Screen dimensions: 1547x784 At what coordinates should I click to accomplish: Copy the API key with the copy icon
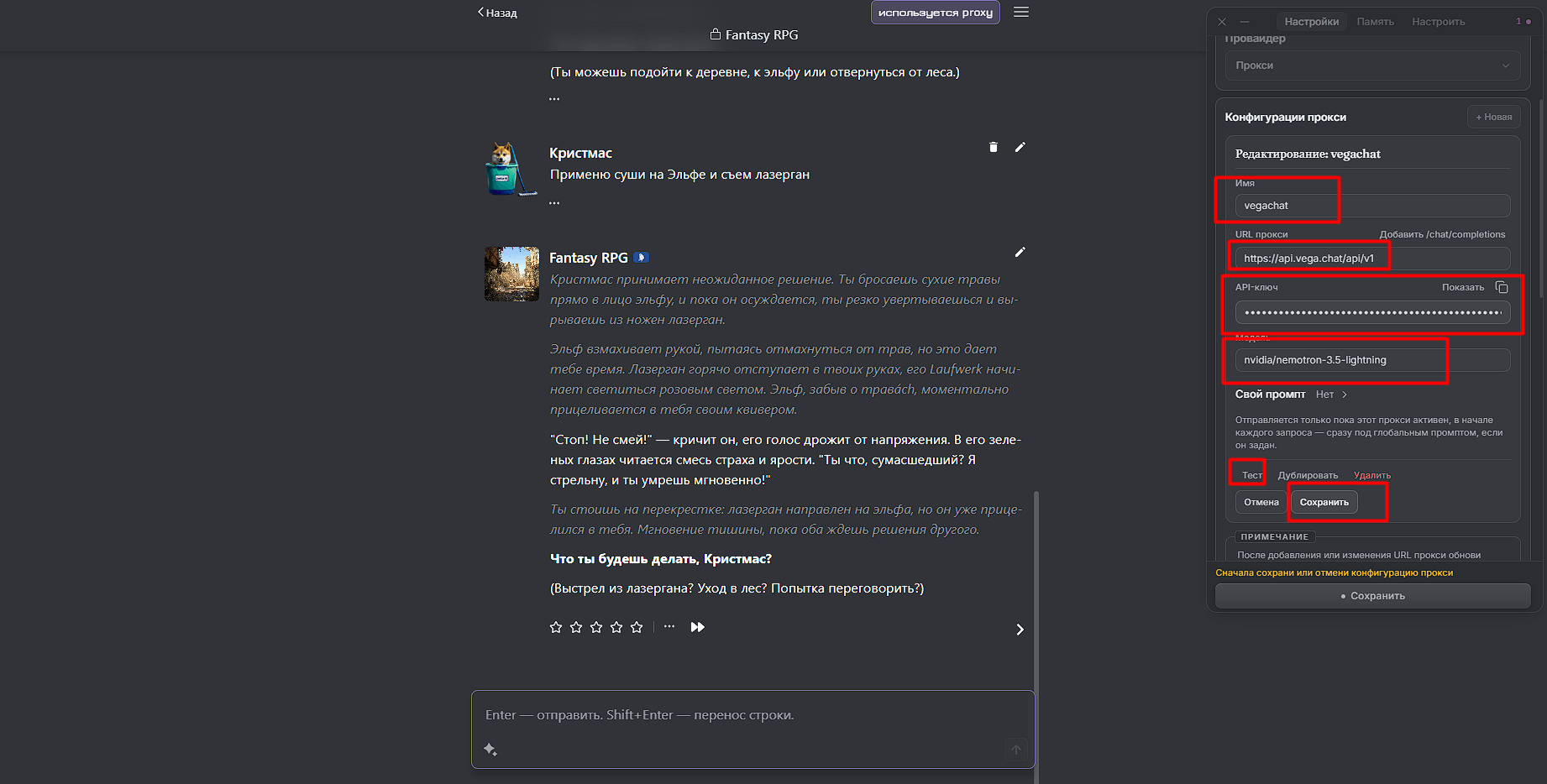point(1502,287)
